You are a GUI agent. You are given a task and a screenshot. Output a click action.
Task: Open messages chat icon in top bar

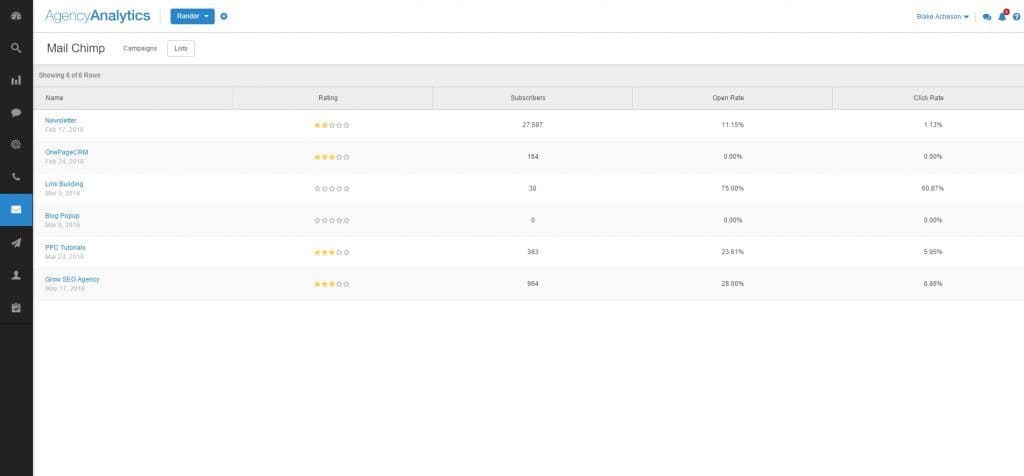pyautogui.click(x=987, y=17)
